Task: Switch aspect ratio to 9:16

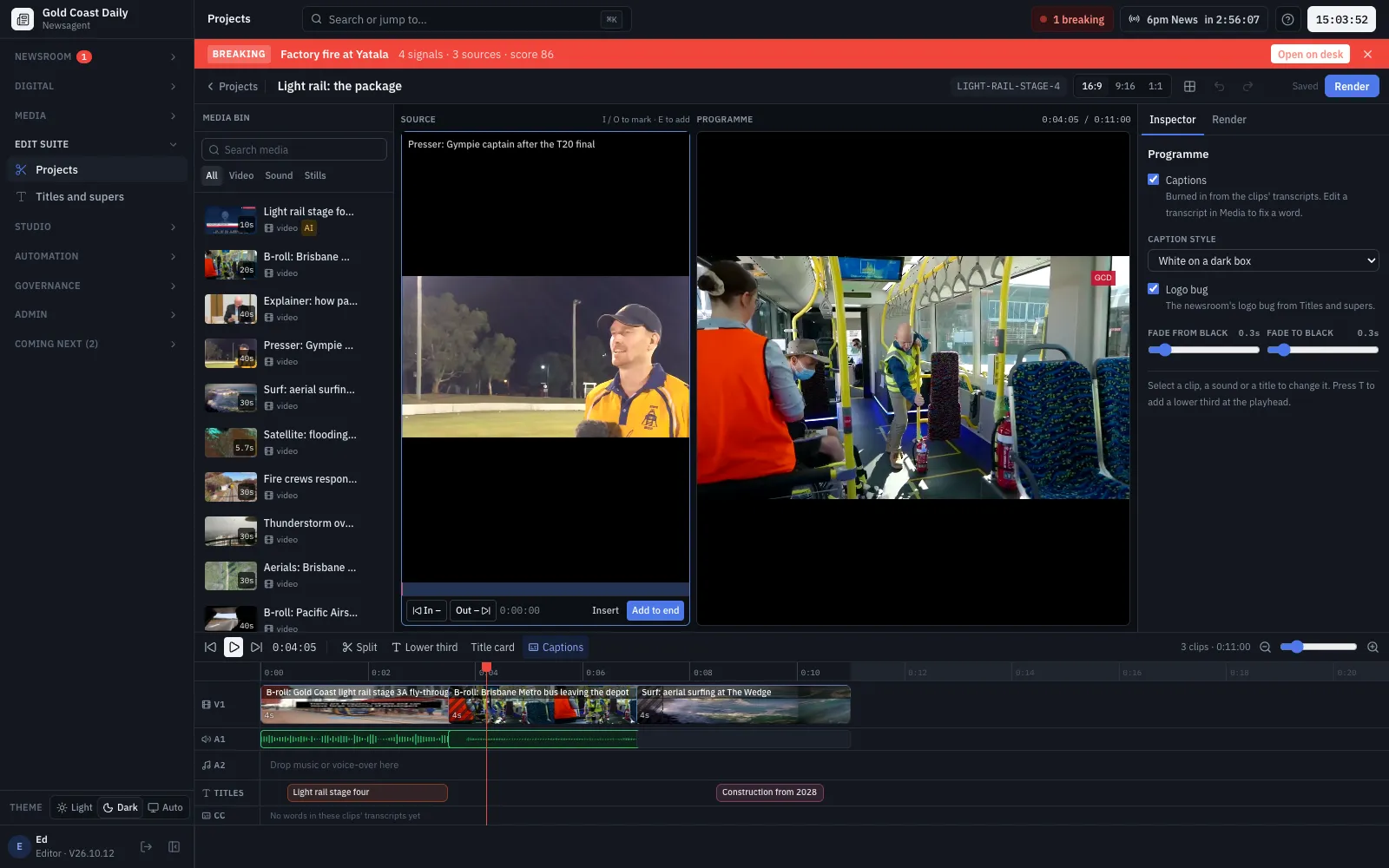Action: pos(1125,86)
